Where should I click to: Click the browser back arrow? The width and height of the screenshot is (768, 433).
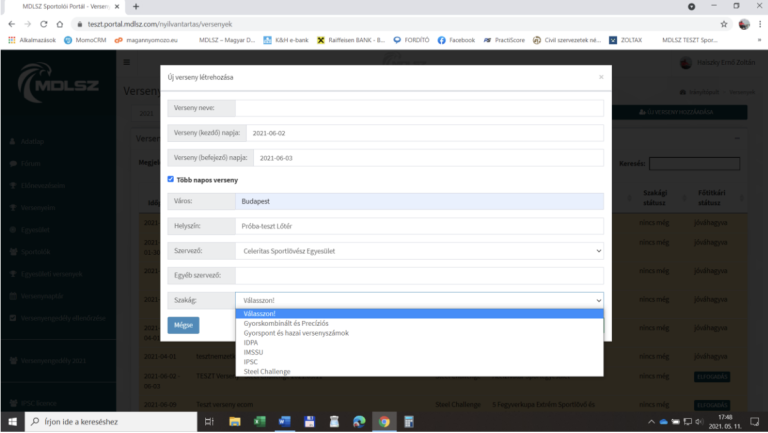point(10,23)
